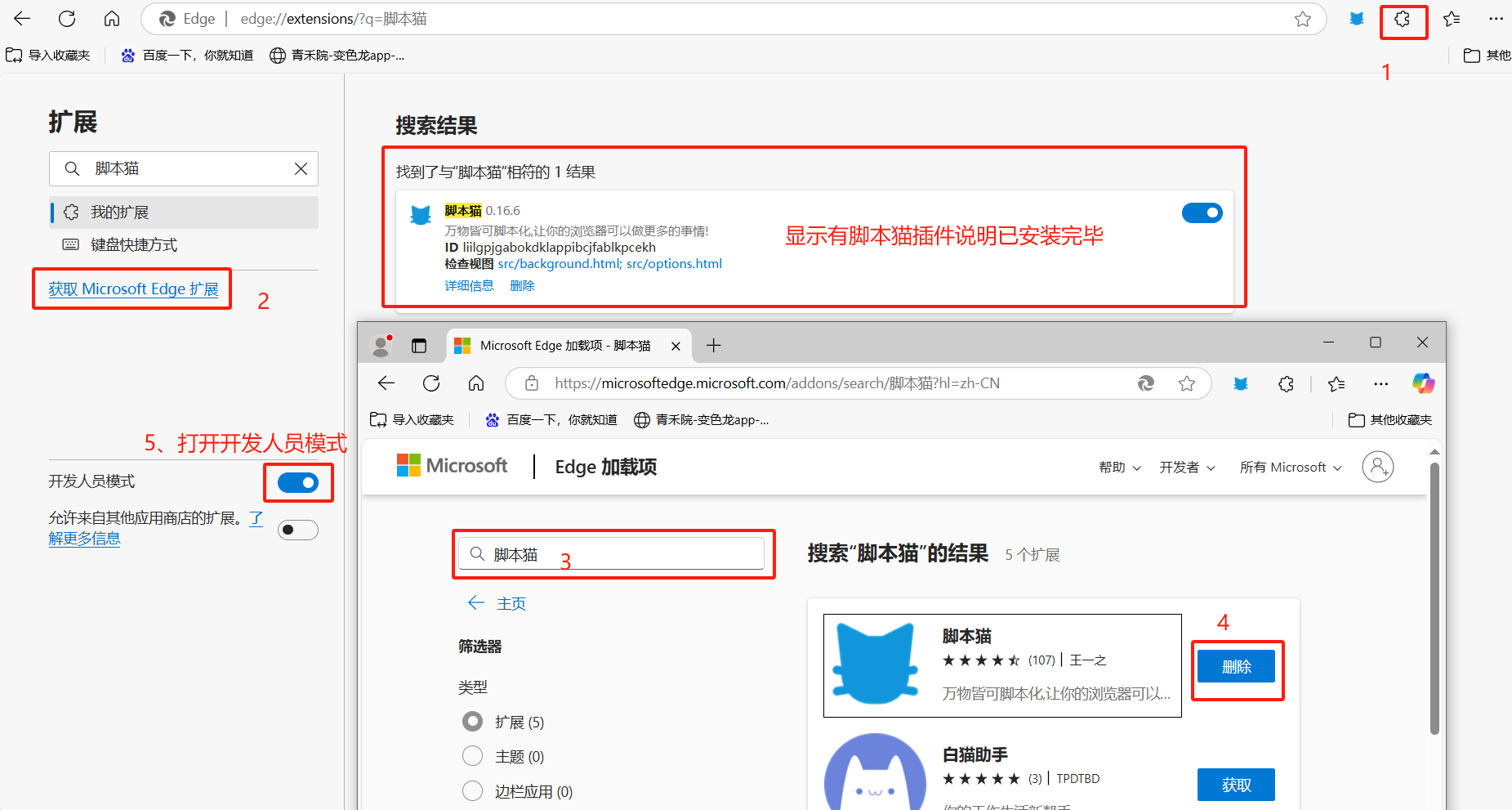Open 青禾院-变色龙app bookmark in outer bar
Screen dimensions: 1512x810
pyautogui.click(x=337, y=56)
